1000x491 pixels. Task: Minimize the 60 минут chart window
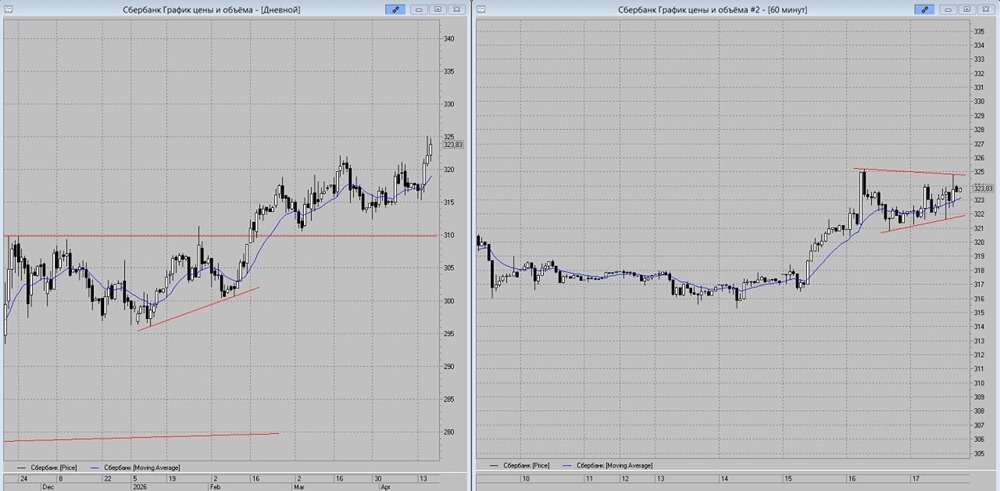tap(949, 10)
